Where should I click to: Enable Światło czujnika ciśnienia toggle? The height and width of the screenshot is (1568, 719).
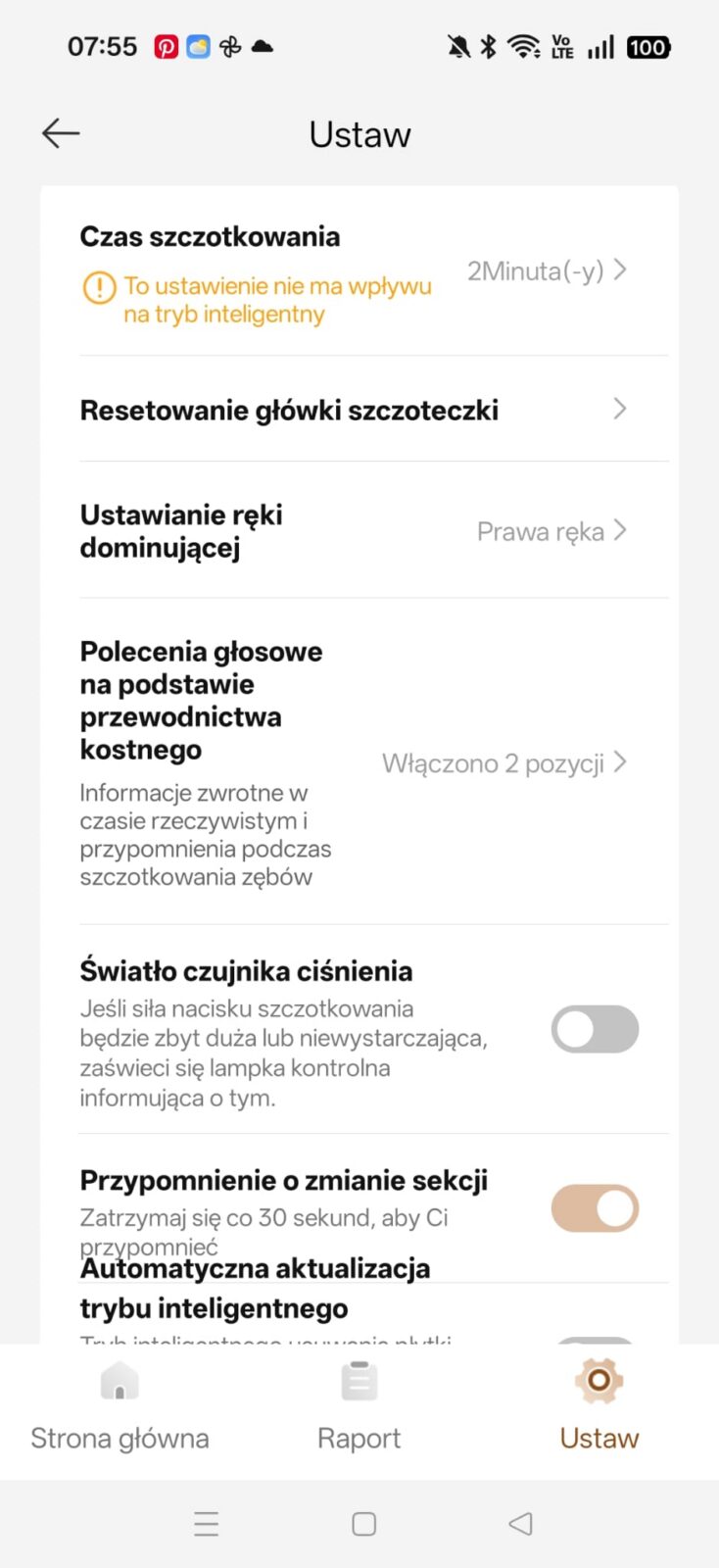(595, 1029)
